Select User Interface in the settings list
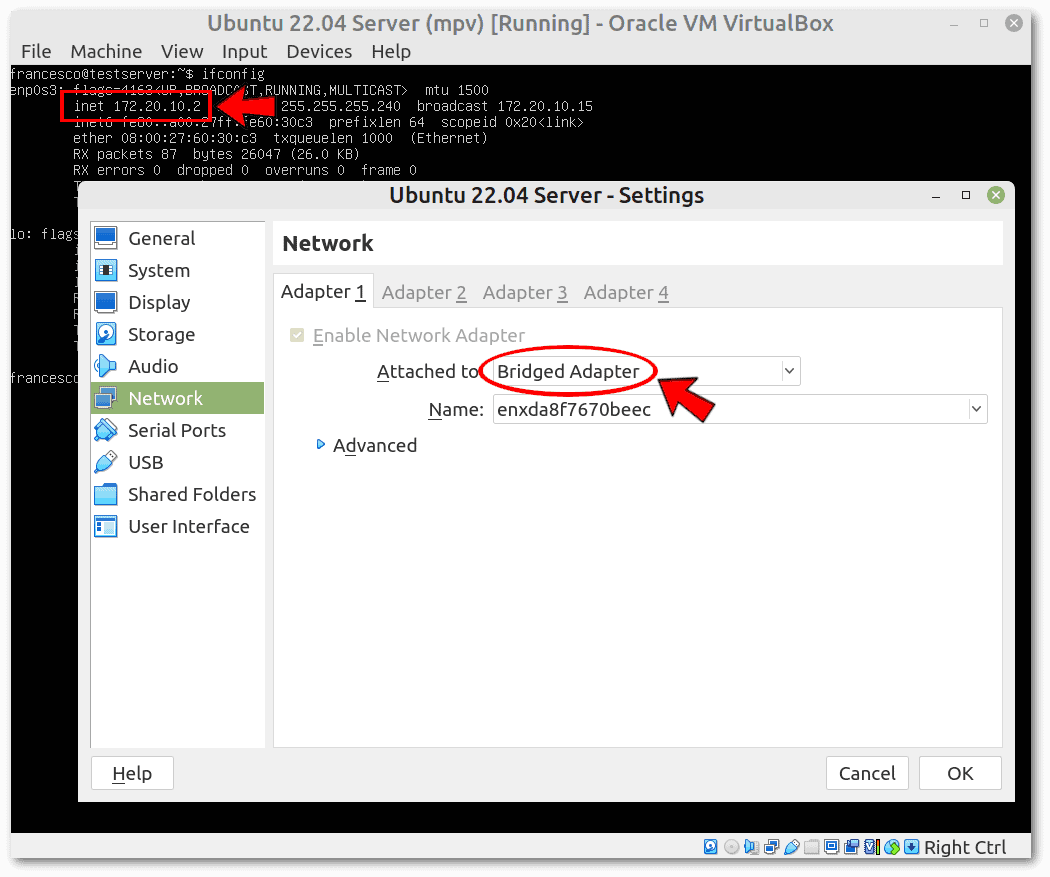Image resolution: width=1050 pixels, height=877 pixels. [177, 526]
